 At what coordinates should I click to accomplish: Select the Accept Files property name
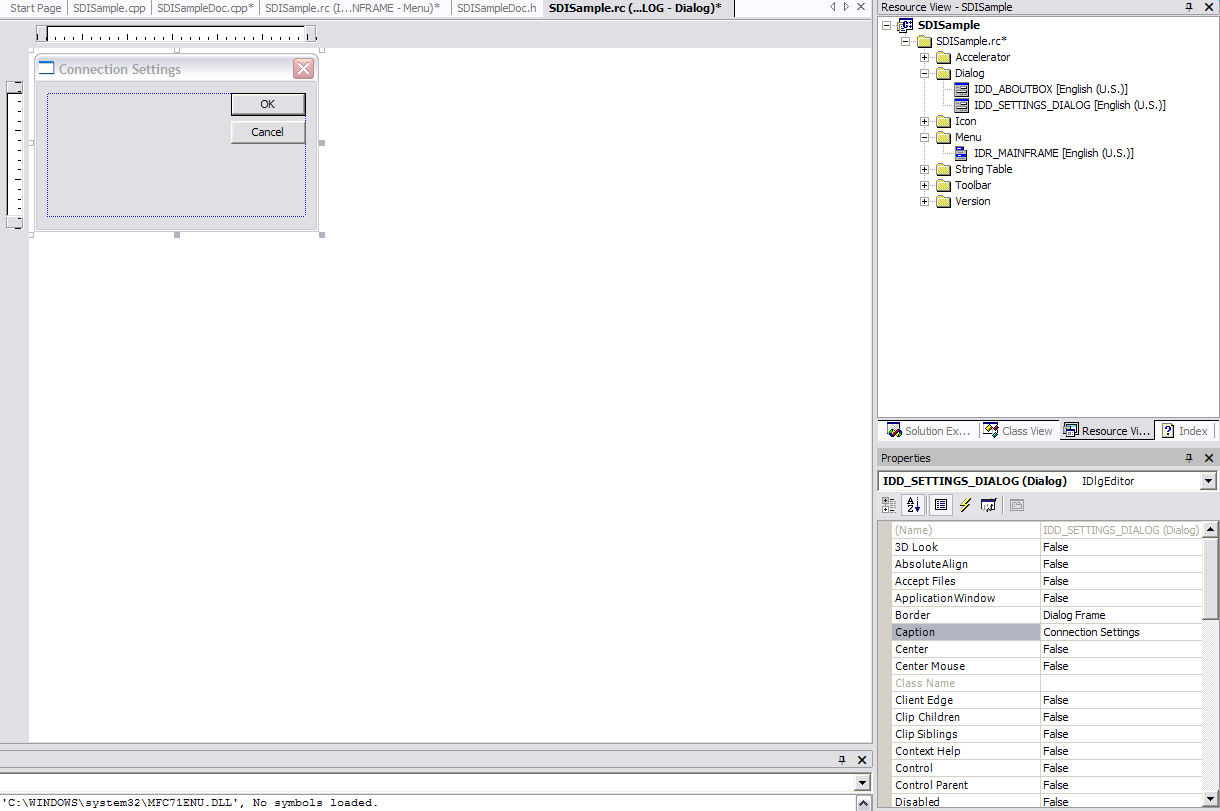tap(966, 581)
